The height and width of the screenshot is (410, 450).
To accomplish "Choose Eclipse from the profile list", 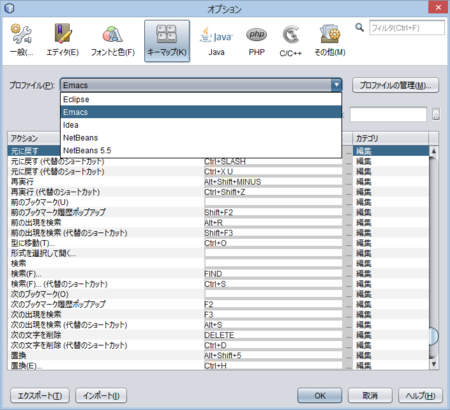I will point(201,99).
